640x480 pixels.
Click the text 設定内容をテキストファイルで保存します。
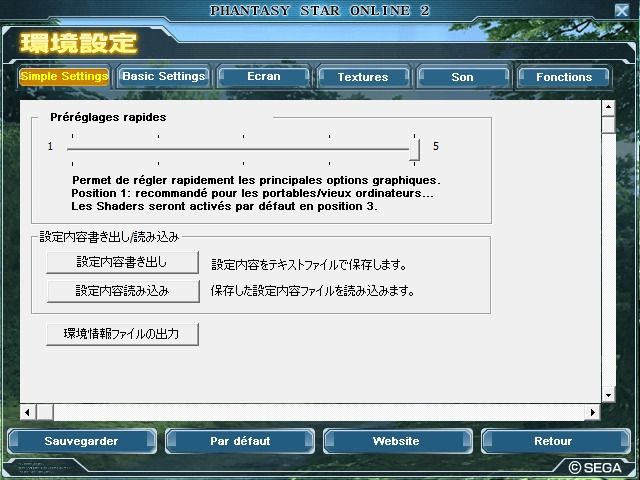(x=309, y=265)
